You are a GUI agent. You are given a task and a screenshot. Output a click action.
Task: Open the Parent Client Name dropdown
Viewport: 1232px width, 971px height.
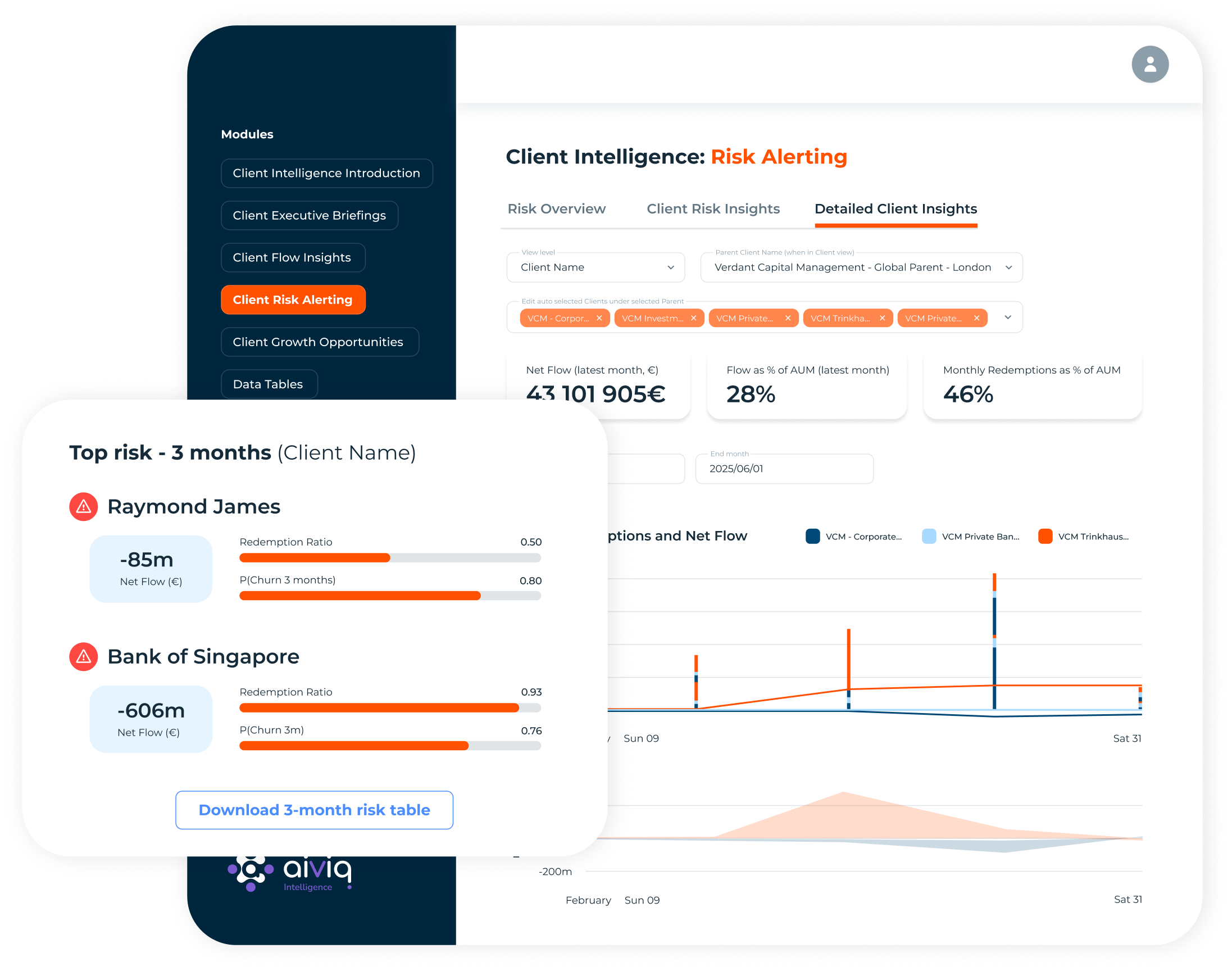[861, 268]
